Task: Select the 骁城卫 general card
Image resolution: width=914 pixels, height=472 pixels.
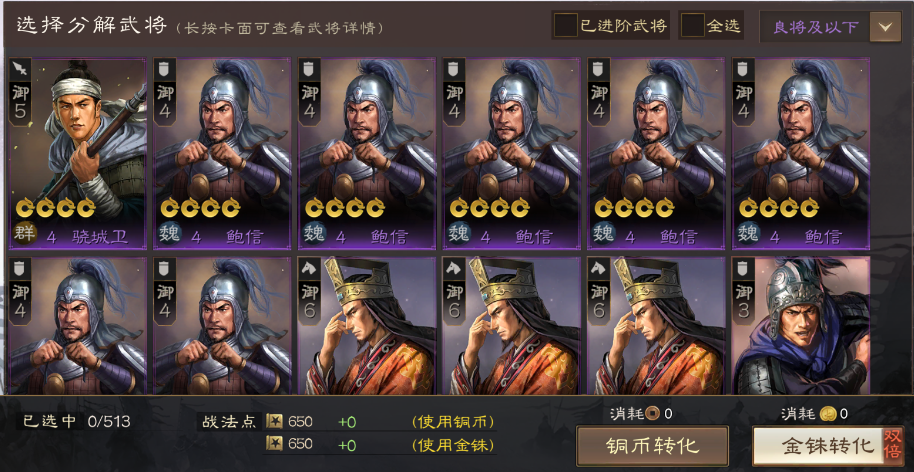Action: point(78,154)
